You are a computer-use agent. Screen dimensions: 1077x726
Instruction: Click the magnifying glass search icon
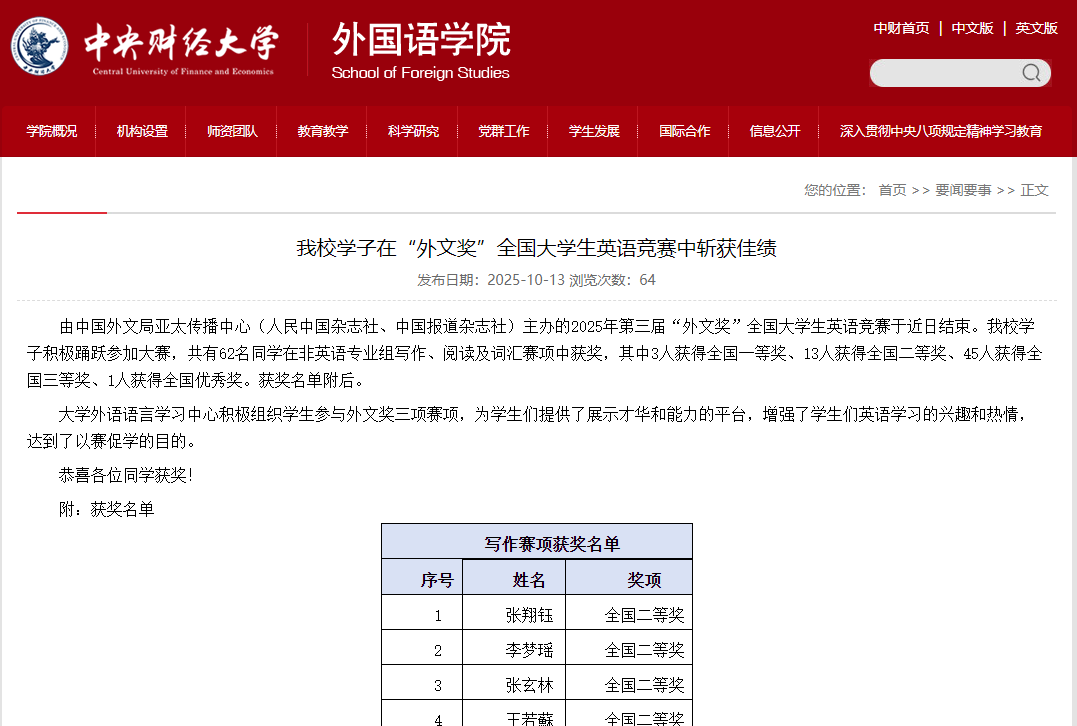pos(1031,73)
